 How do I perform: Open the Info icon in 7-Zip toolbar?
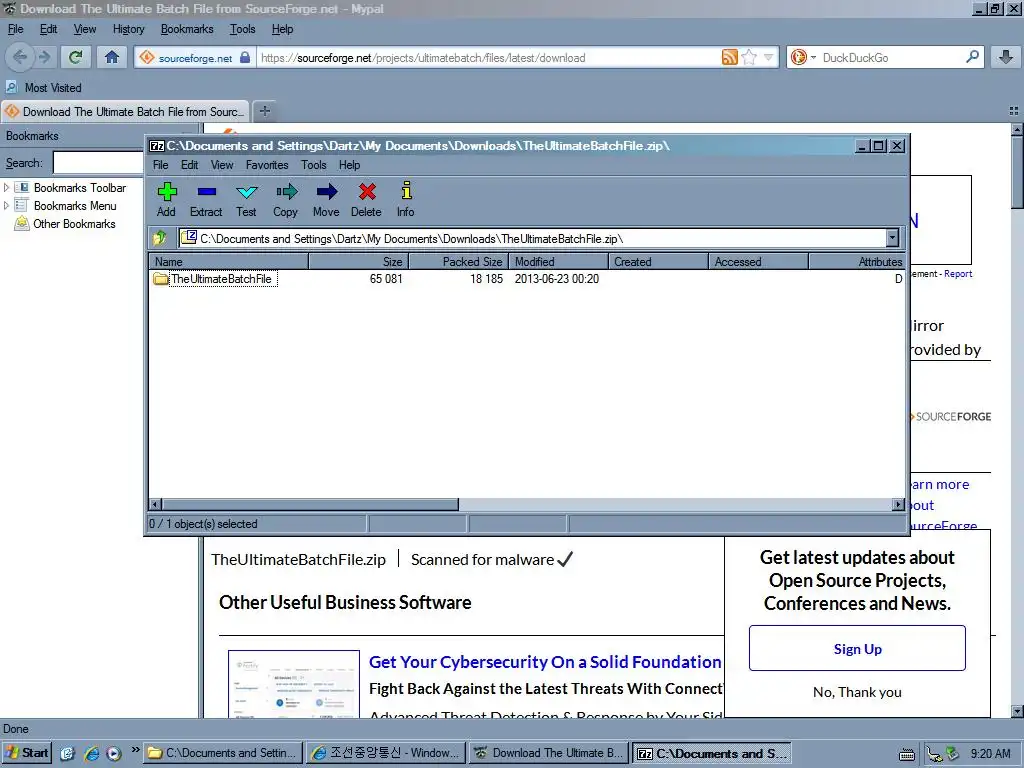click(406, 199)
